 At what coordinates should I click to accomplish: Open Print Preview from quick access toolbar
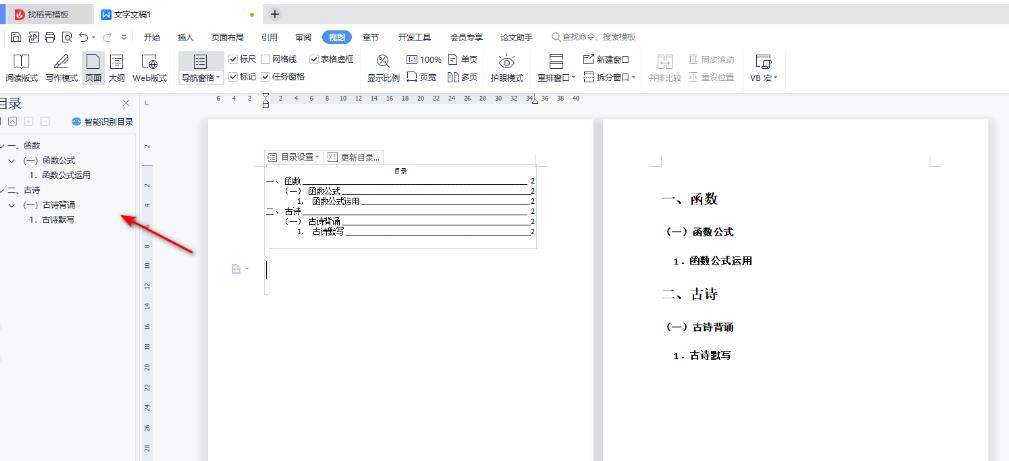[67, 37]
